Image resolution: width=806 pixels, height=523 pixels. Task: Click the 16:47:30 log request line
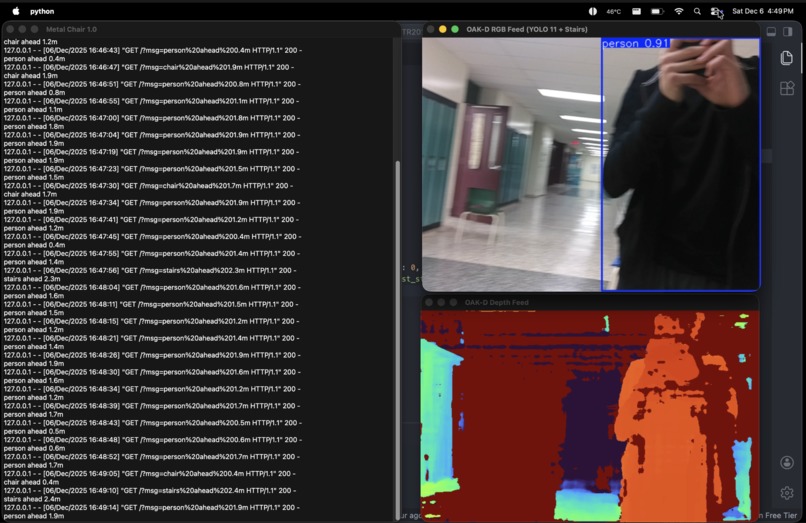point(148,186)
